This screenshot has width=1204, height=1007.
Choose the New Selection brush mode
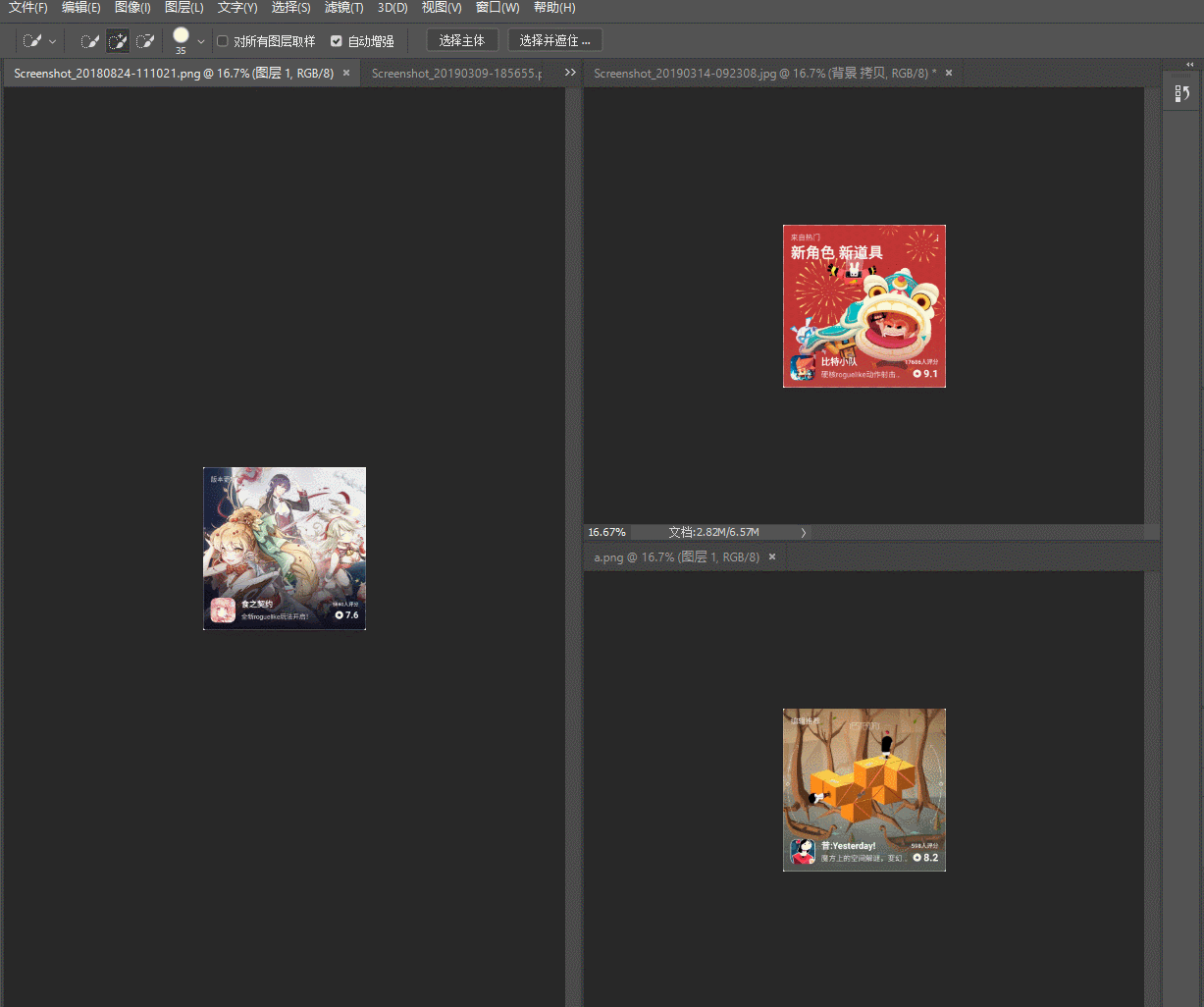[90, 41]
